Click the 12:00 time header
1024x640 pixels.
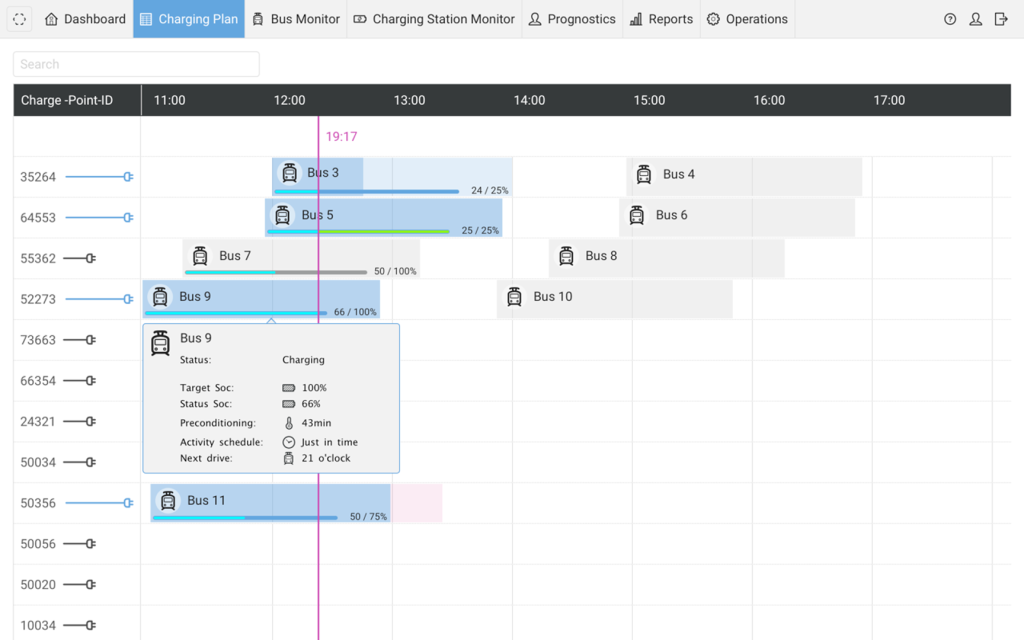point(289,100)
